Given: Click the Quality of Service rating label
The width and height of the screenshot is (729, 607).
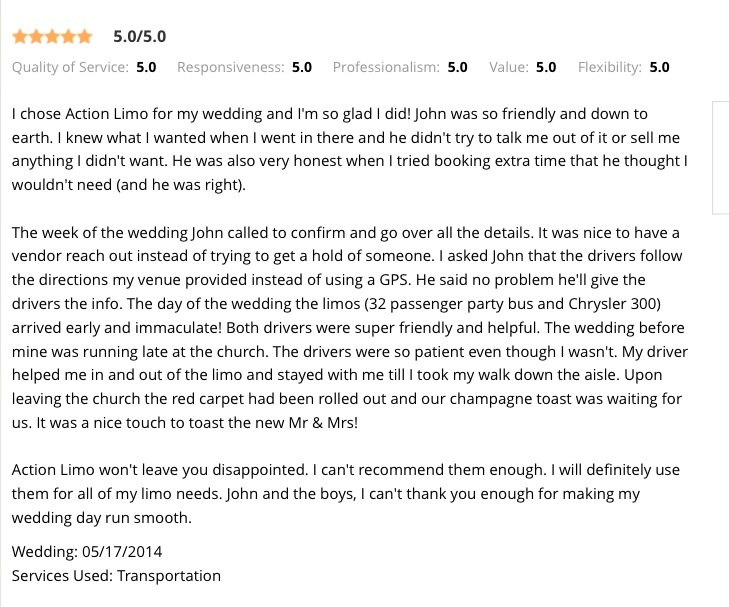Looking at the screenshot, I should pyautogui.click(x=70, y=67).
